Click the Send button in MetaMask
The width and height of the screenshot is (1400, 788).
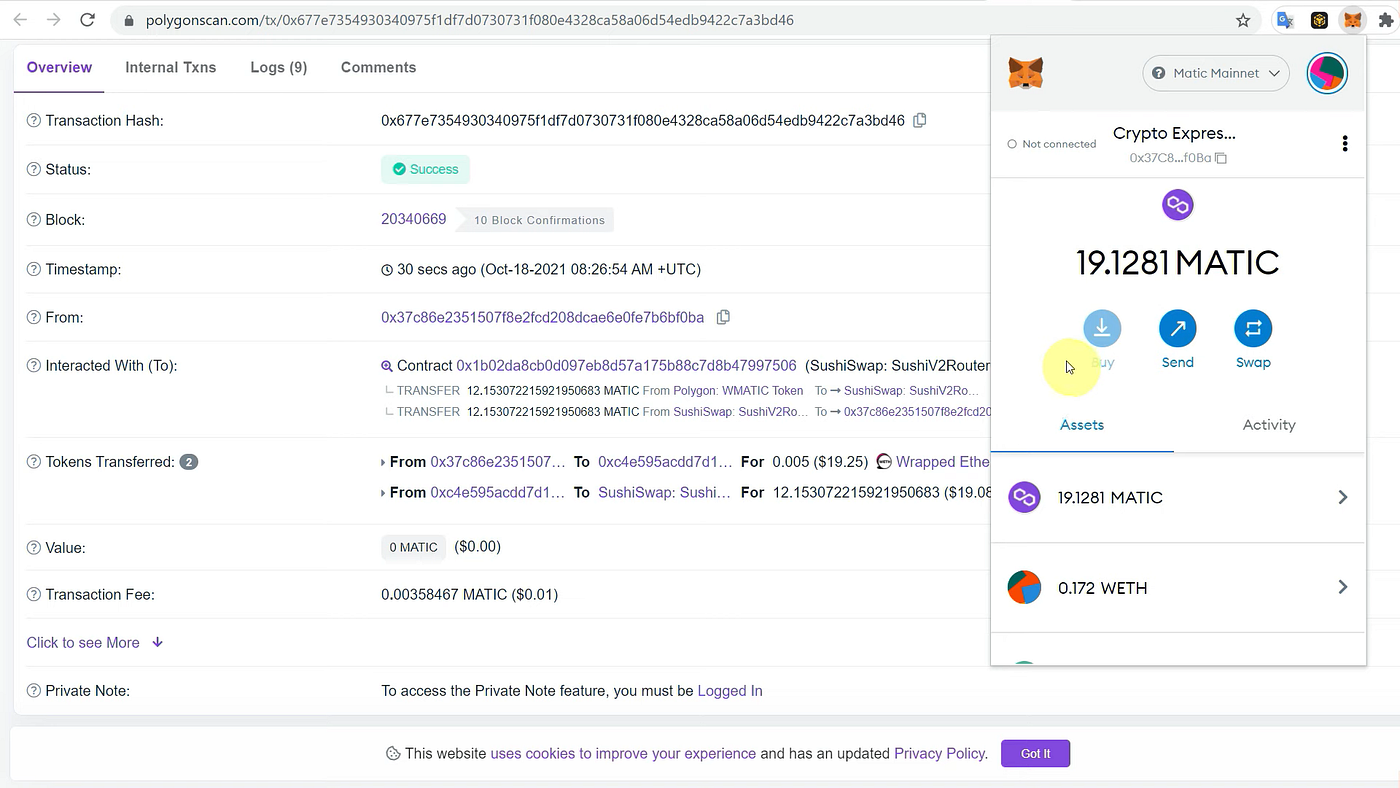click(1177, 340)
